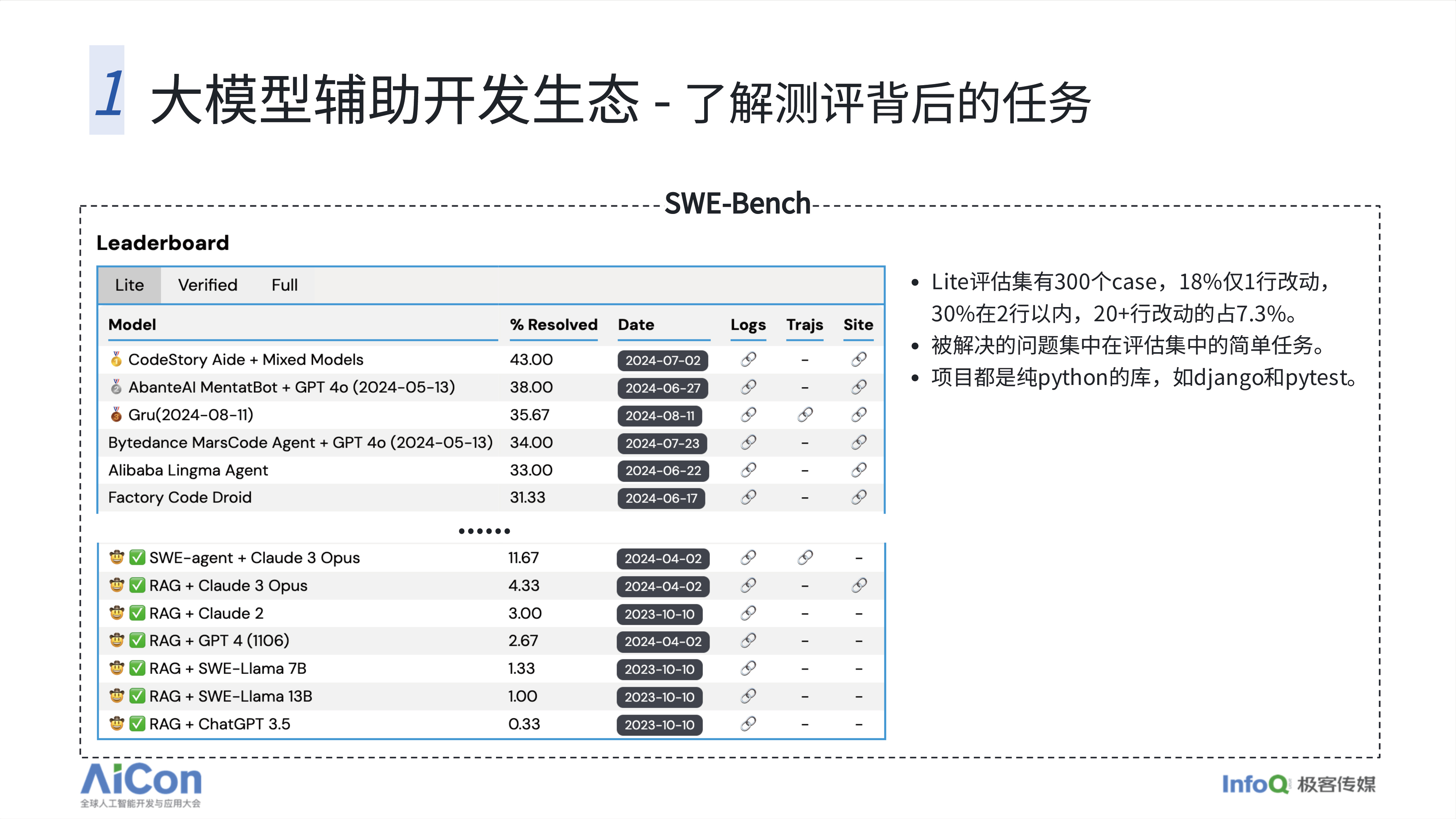
Task: Click the bronze medal icon beside Gru
Action: (x=116, y=414)
